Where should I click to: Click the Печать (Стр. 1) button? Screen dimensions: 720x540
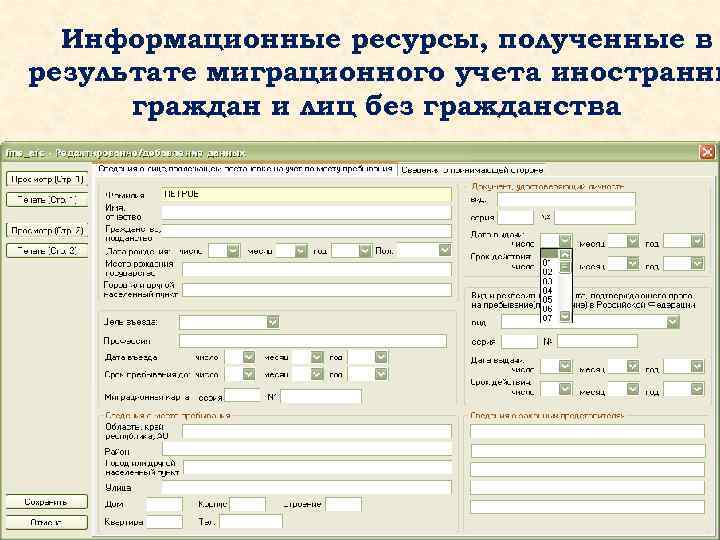pyautogui.click(x=47, y=200)
